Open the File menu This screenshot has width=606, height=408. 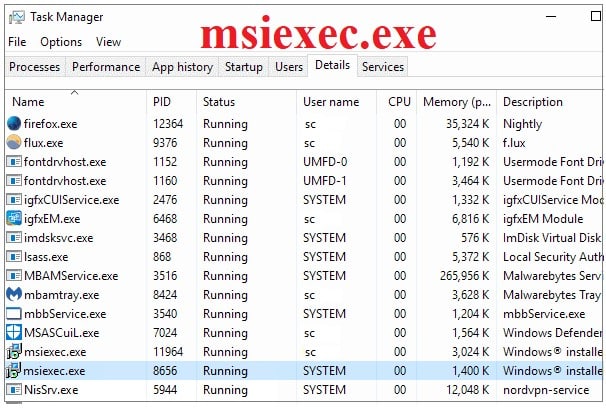tap(17, 42)
